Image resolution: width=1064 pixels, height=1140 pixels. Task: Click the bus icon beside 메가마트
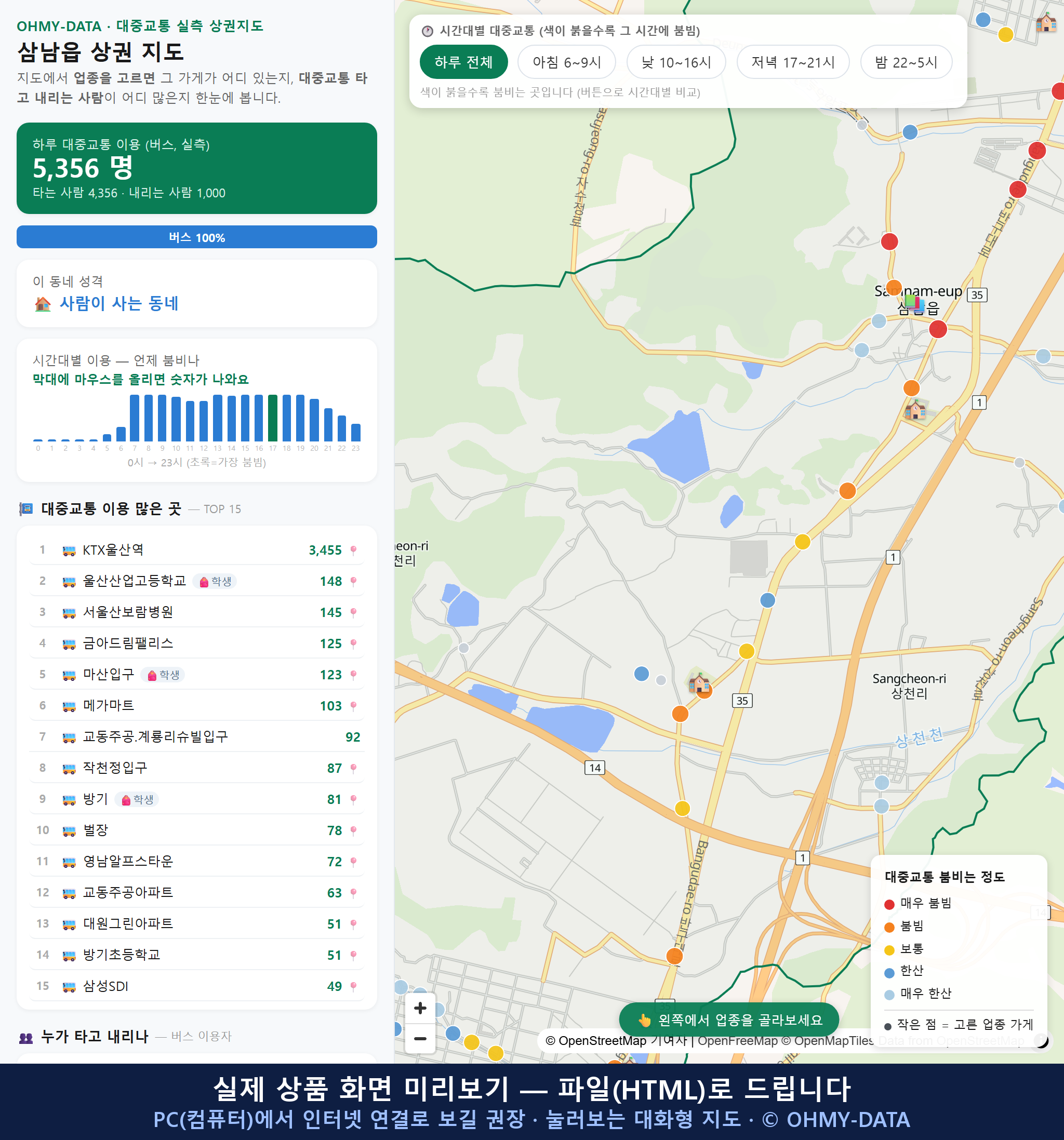(x=69, y=706)
